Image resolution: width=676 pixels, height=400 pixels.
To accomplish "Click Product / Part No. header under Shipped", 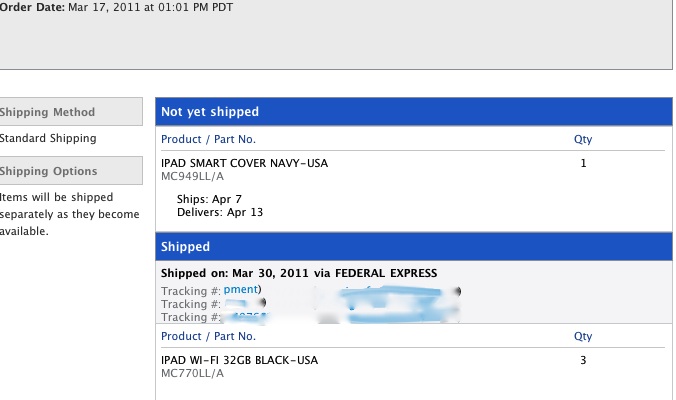I will click(208, 337).
